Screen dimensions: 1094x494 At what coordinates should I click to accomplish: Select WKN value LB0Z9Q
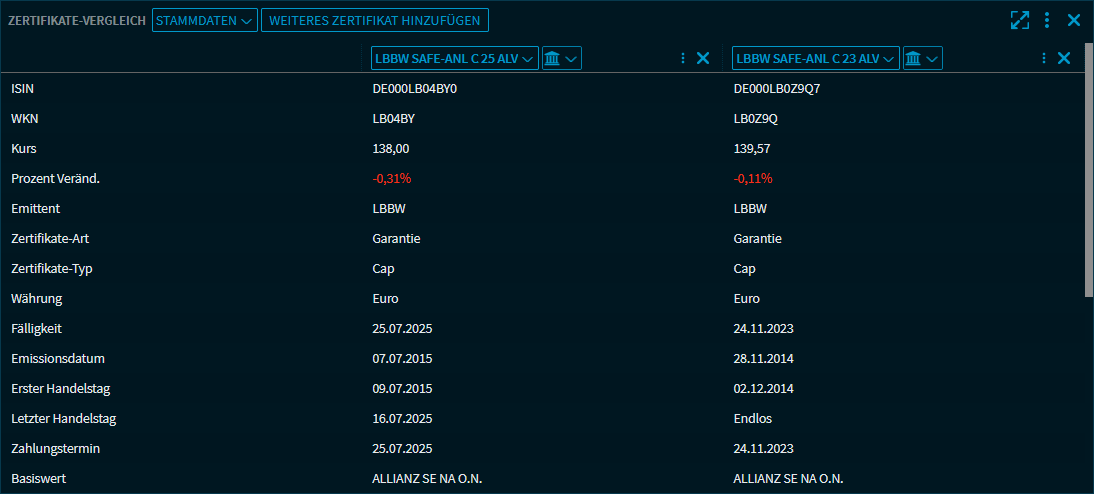[x=756, y=119]
